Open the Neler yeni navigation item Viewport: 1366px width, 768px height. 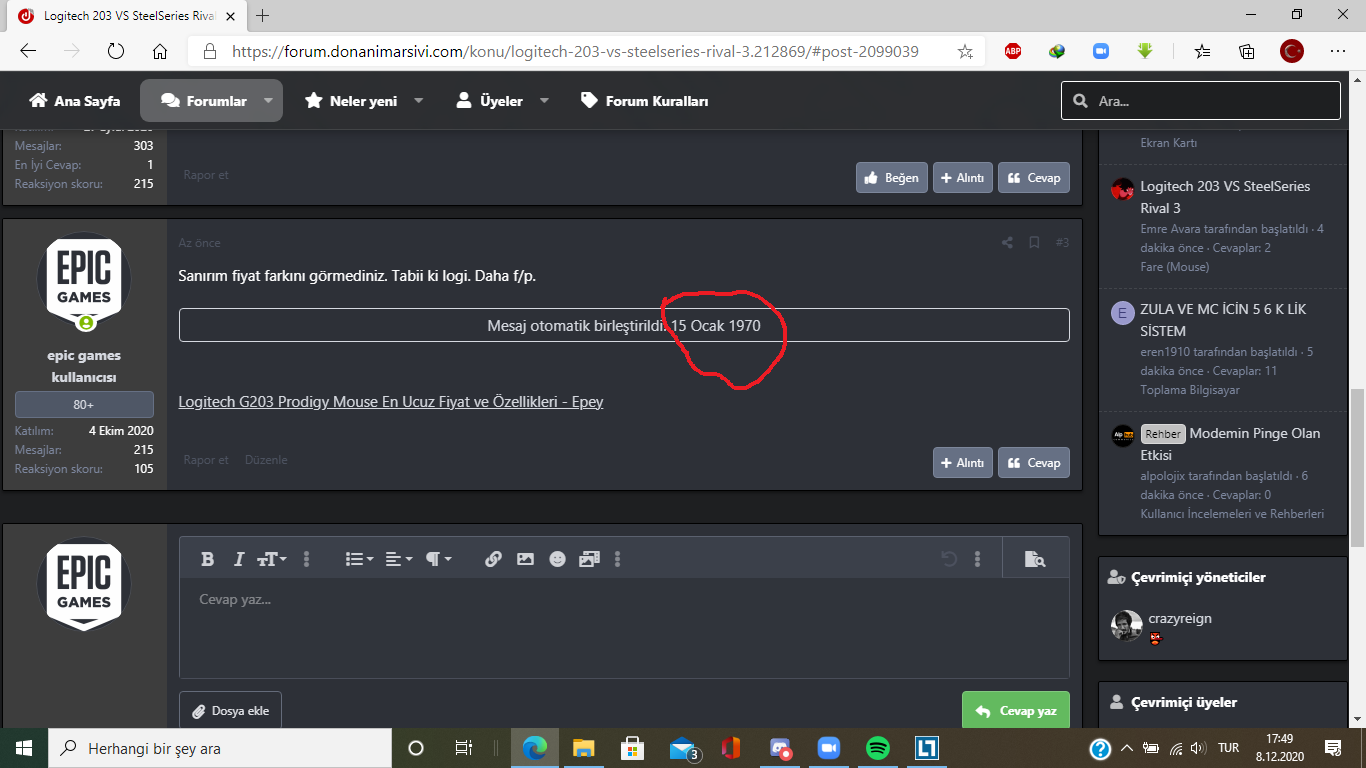tap(351, 101)
